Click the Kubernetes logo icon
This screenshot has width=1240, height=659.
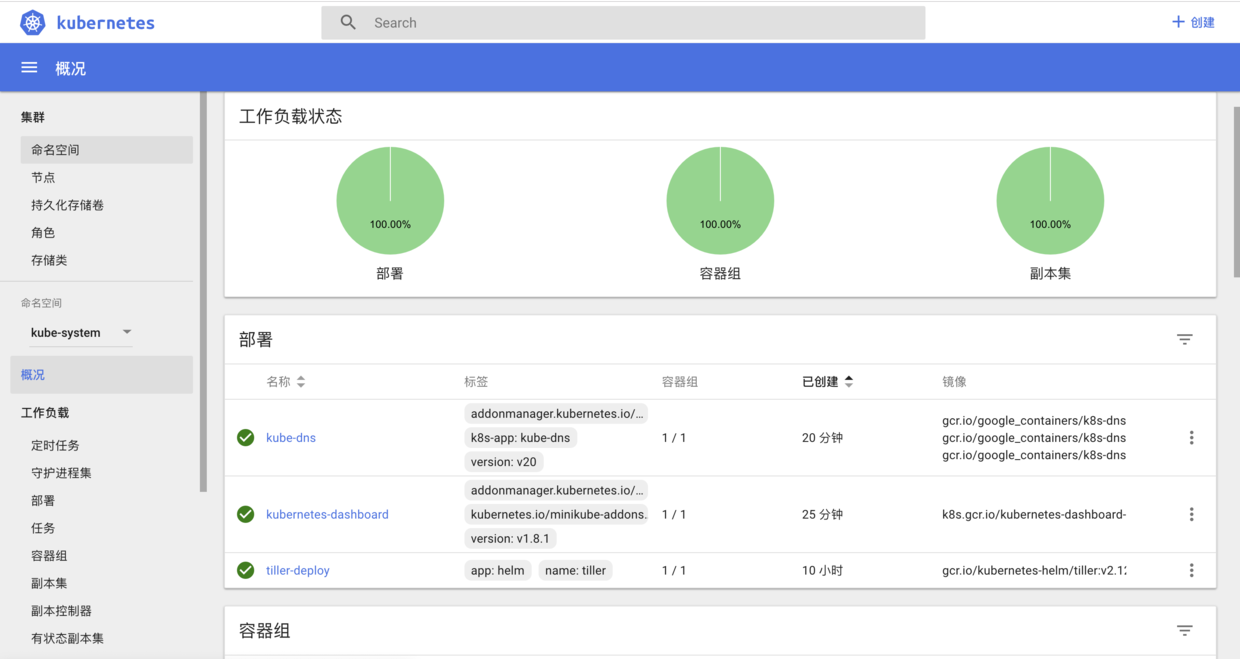[33, 22]
